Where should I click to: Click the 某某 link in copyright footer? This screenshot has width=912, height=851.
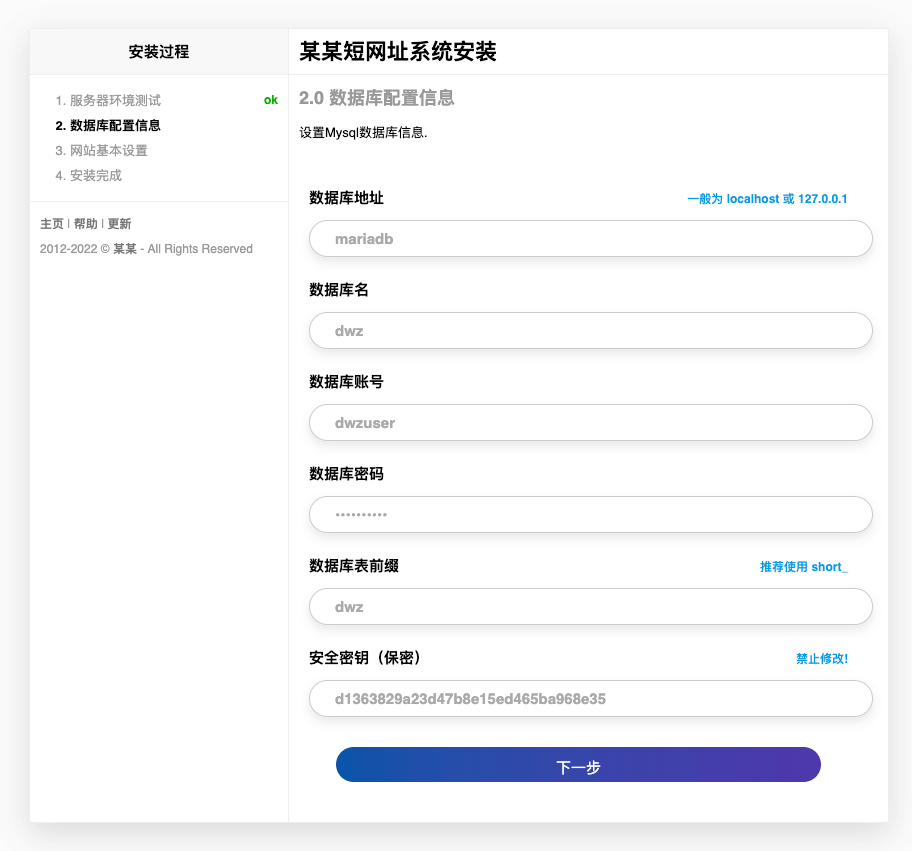(x=125, y=249)
